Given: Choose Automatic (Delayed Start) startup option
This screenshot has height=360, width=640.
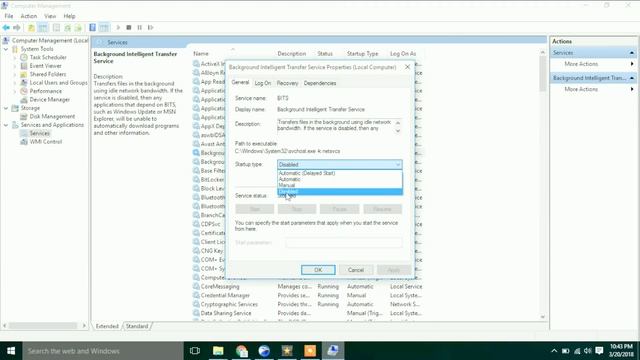Looking at the screenshot, I should tap(340, 173).
